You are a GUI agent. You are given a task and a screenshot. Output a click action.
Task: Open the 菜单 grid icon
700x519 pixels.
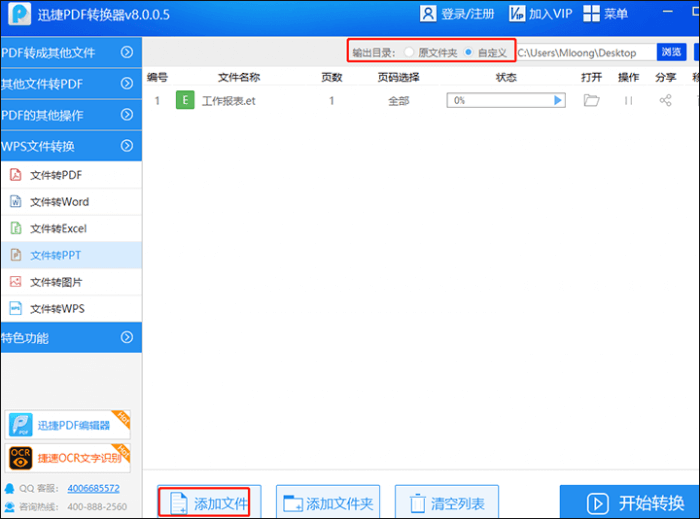(591, 14)
